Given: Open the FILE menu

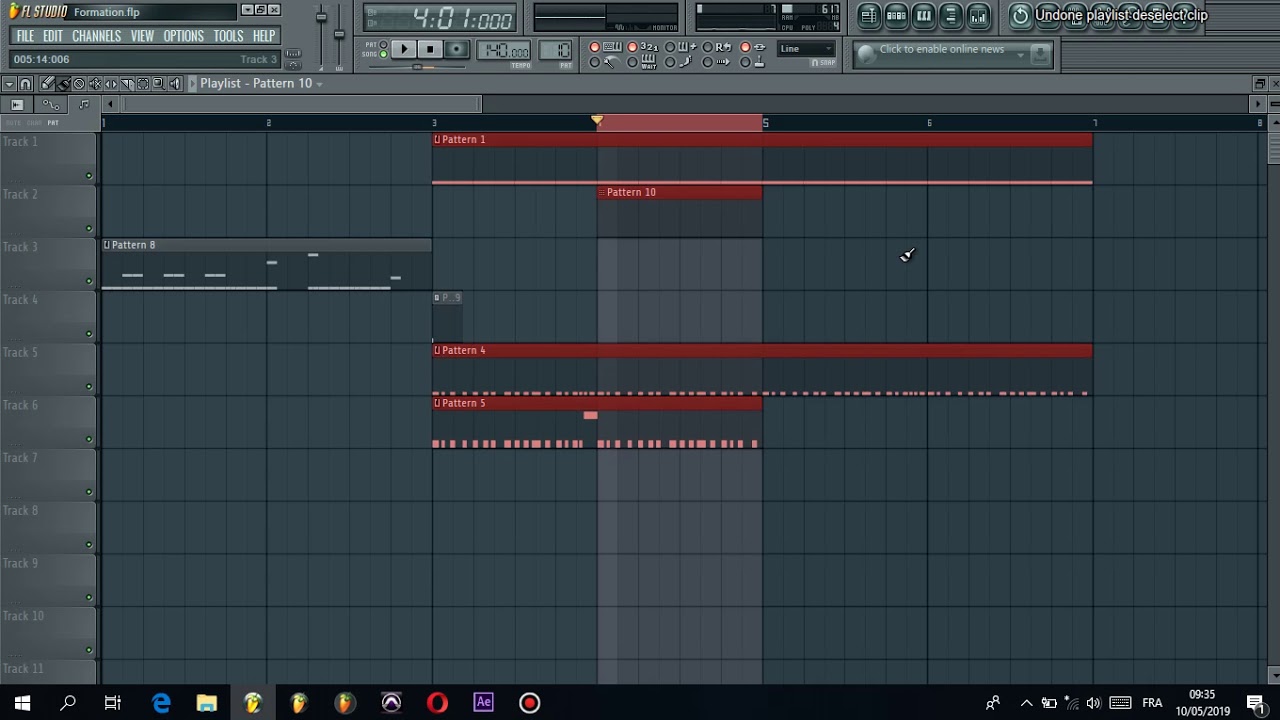Looking at the screenshot, I should (25, 36).
